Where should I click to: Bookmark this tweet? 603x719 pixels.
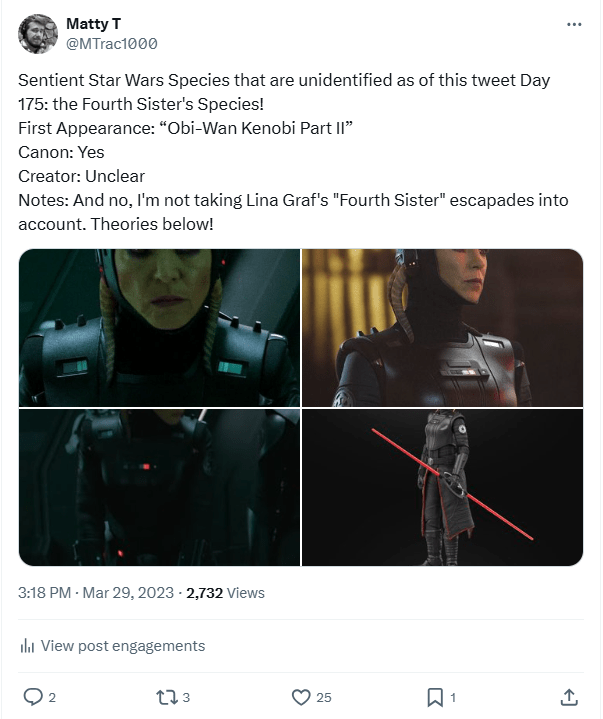pyautogui.click(x=435, y=697)
